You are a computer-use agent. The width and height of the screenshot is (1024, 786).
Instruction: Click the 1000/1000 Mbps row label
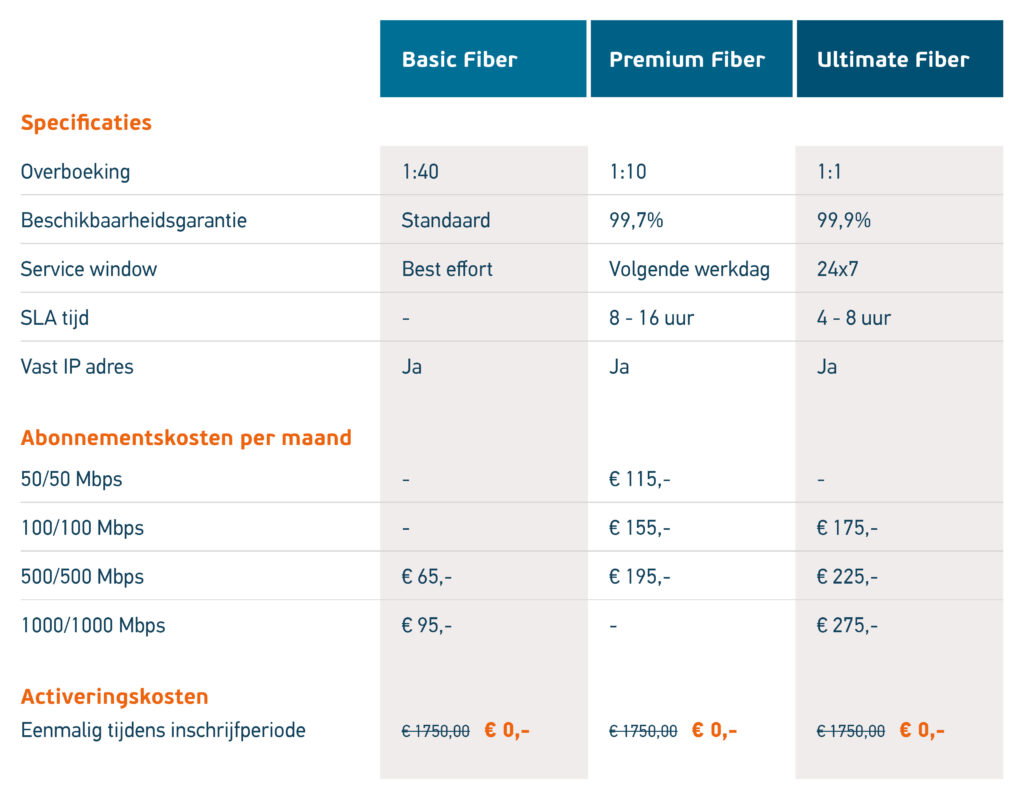tap(93, 625)
